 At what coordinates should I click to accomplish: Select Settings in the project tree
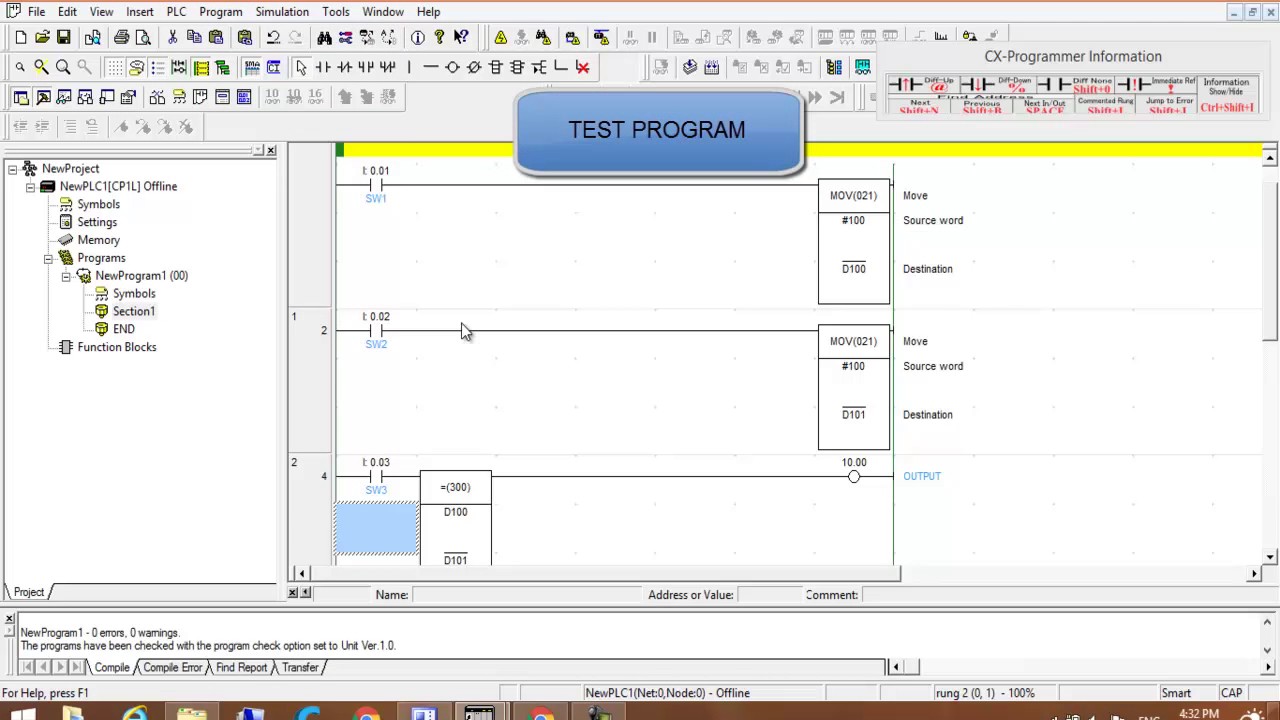click(97, 222)
